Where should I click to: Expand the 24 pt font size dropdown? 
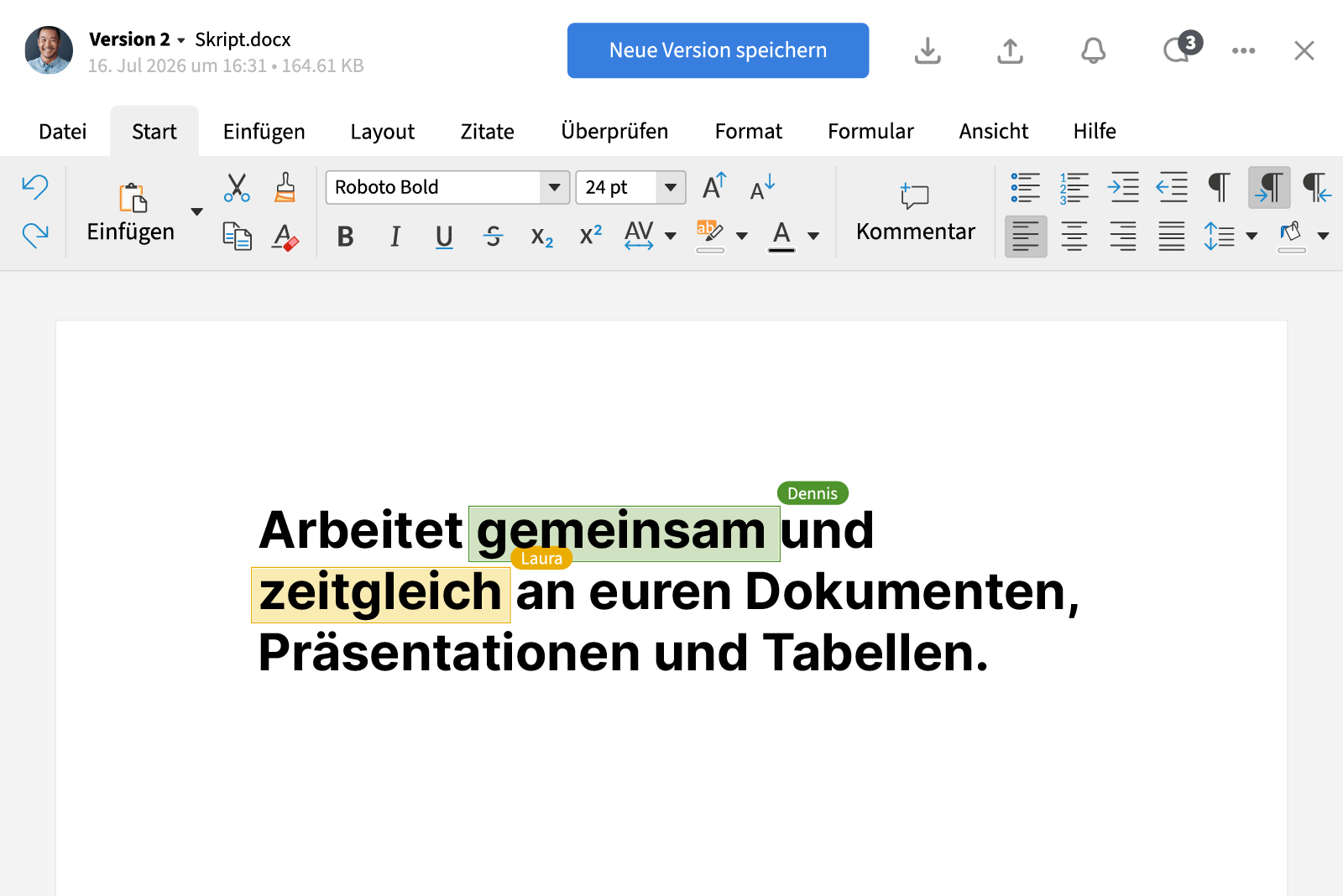pos(670,187)
